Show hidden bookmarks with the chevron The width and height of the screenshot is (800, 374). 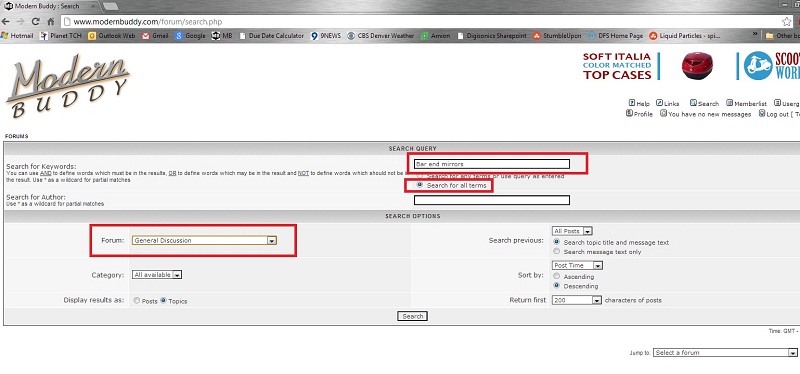(x=755, y=34)
